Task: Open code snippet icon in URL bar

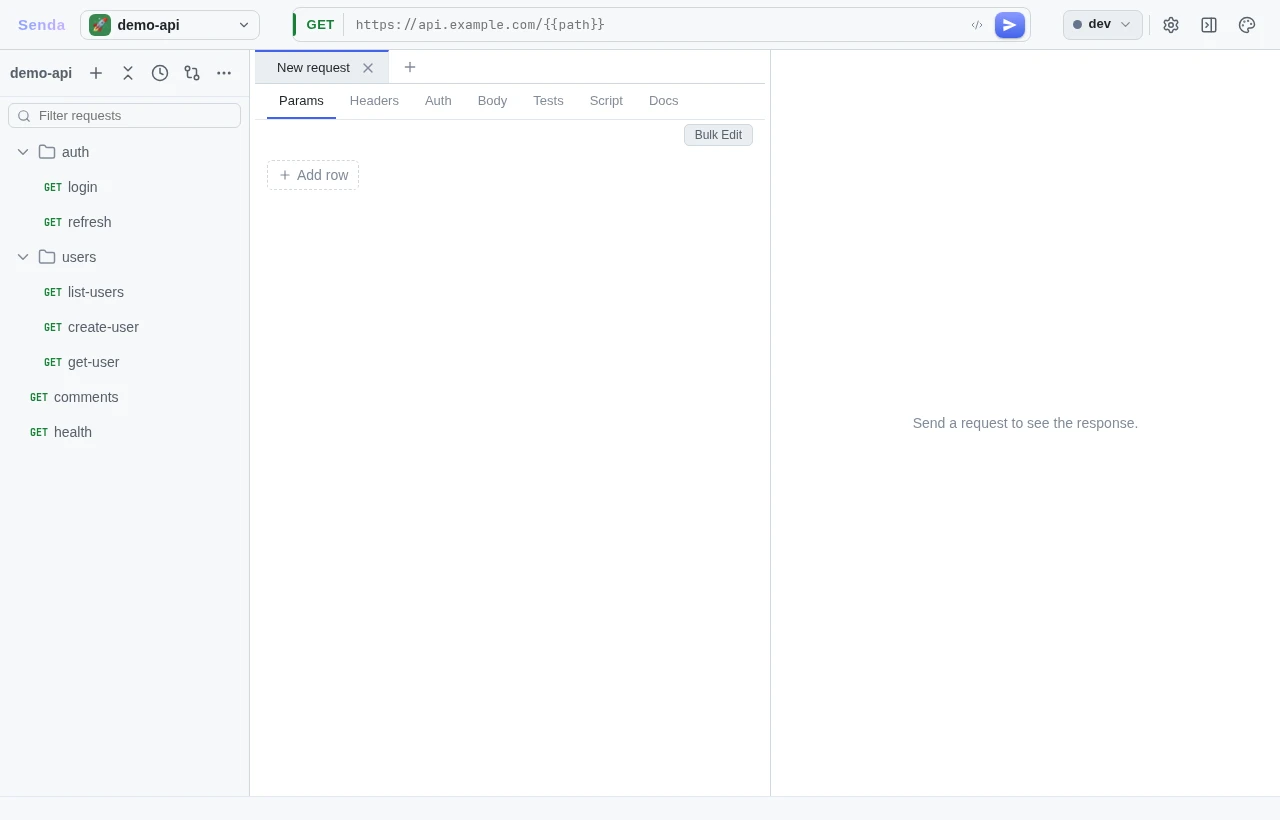Action: 977,25
